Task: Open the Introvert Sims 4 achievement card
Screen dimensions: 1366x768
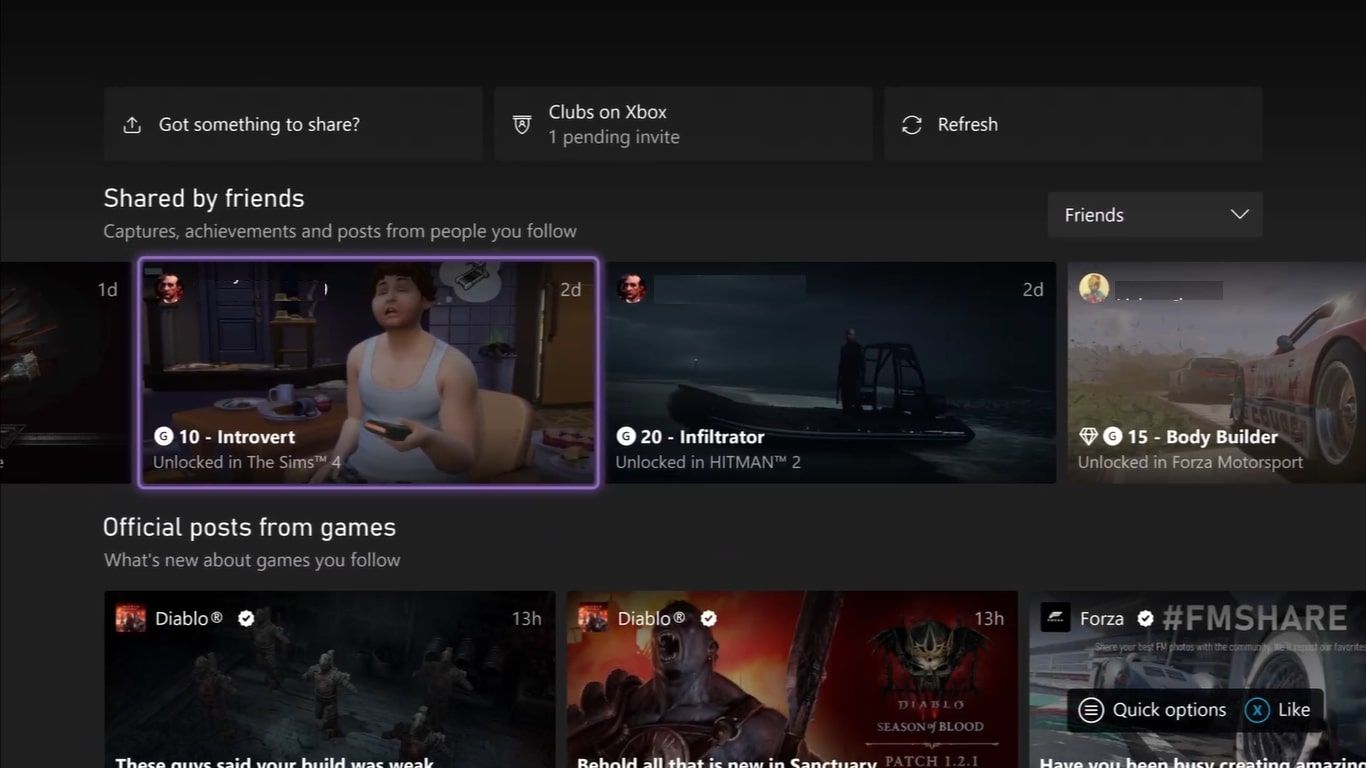Action: (369, 372)
